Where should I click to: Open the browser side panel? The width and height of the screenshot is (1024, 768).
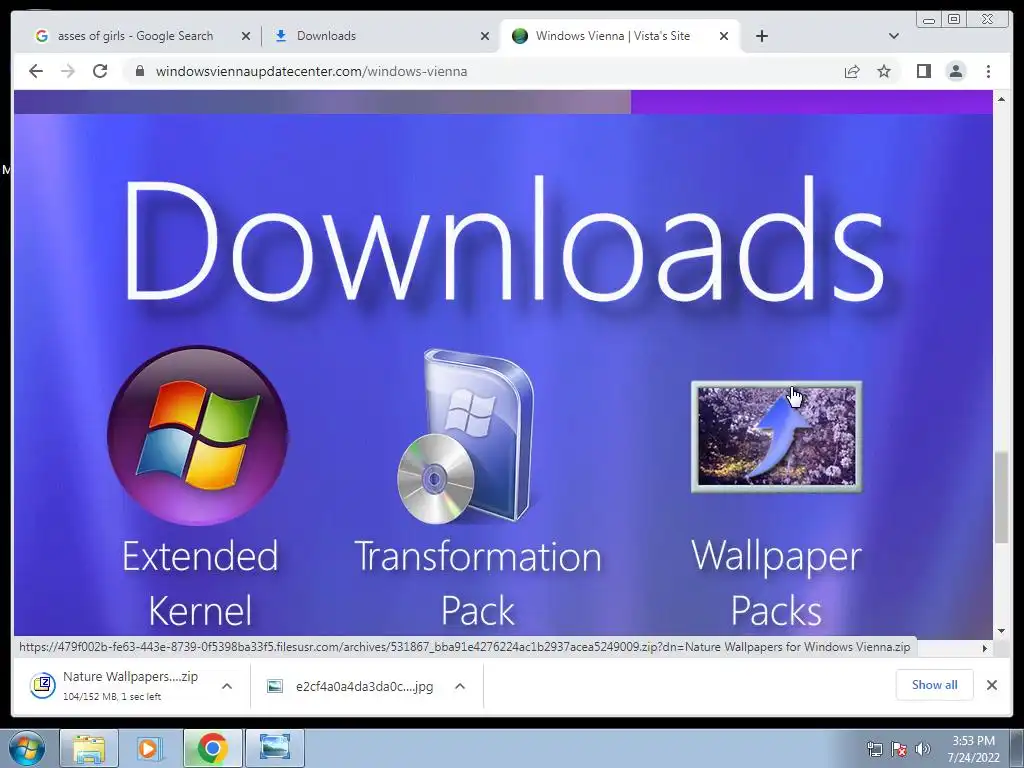(x=923, y=71)
